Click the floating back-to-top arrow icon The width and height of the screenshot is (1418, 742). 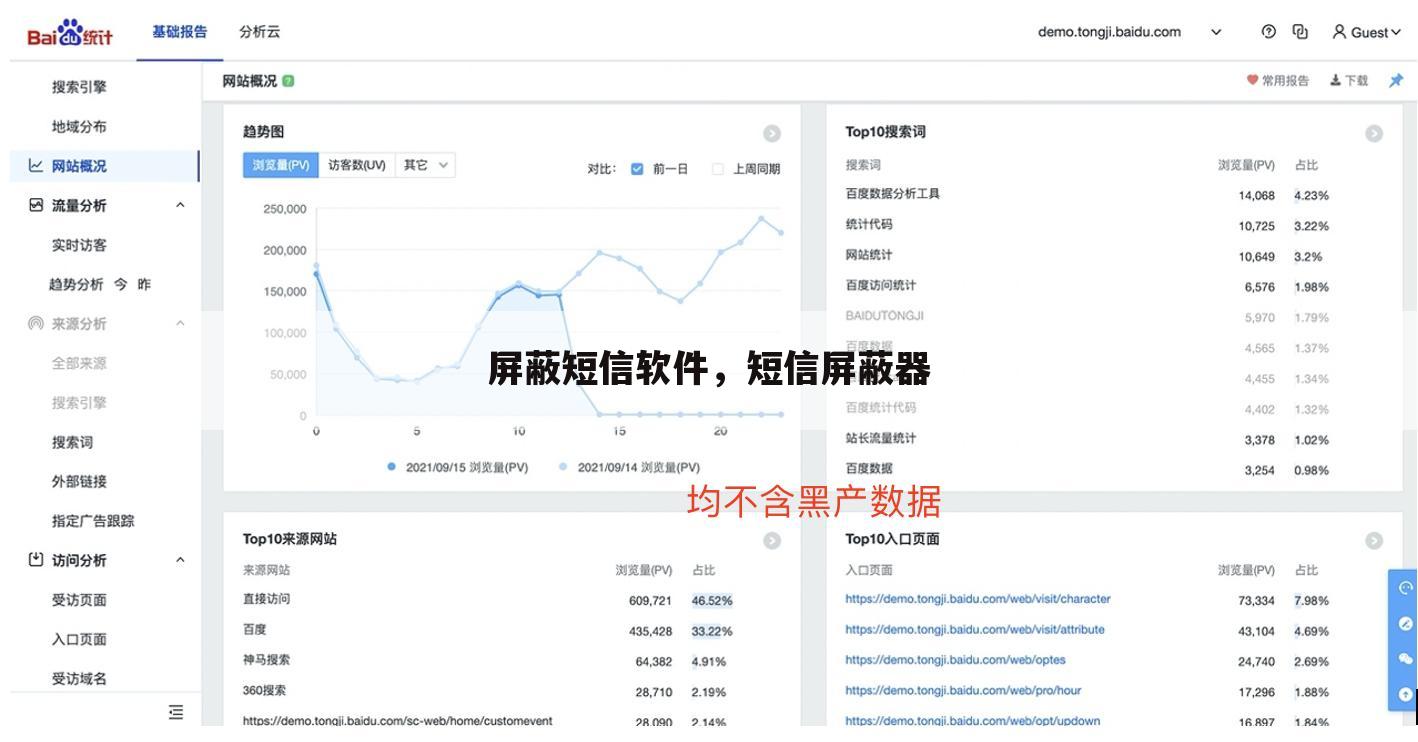1405,693
